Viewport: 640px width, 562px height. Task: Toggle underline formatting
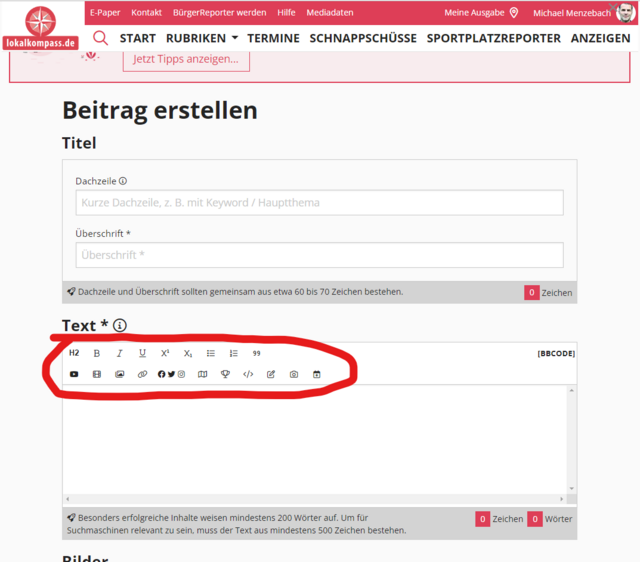coord(142,353)
